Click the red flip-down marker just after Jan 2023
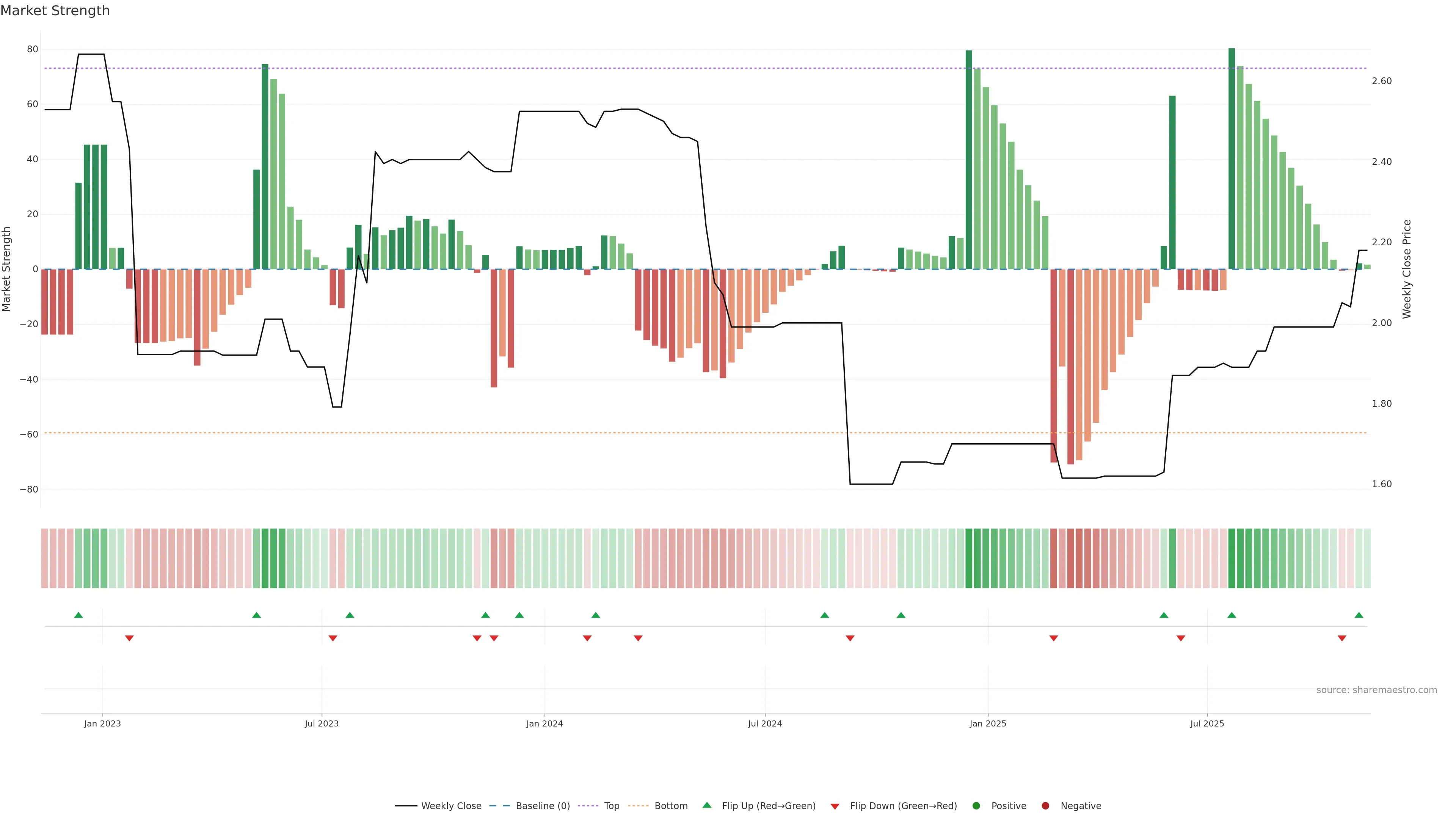 pyautogui.click(x=129, y=638)
